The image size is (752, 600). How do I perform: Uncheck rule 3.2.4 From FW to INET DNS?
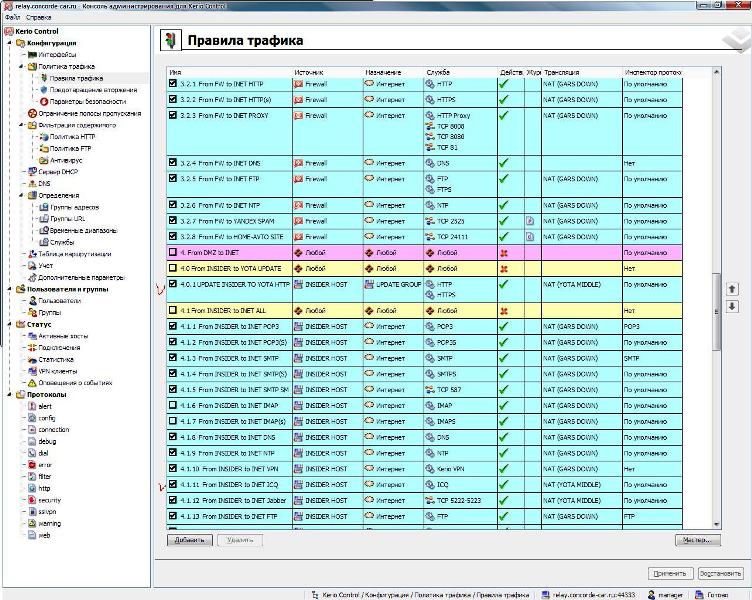[x=173, y=162]
